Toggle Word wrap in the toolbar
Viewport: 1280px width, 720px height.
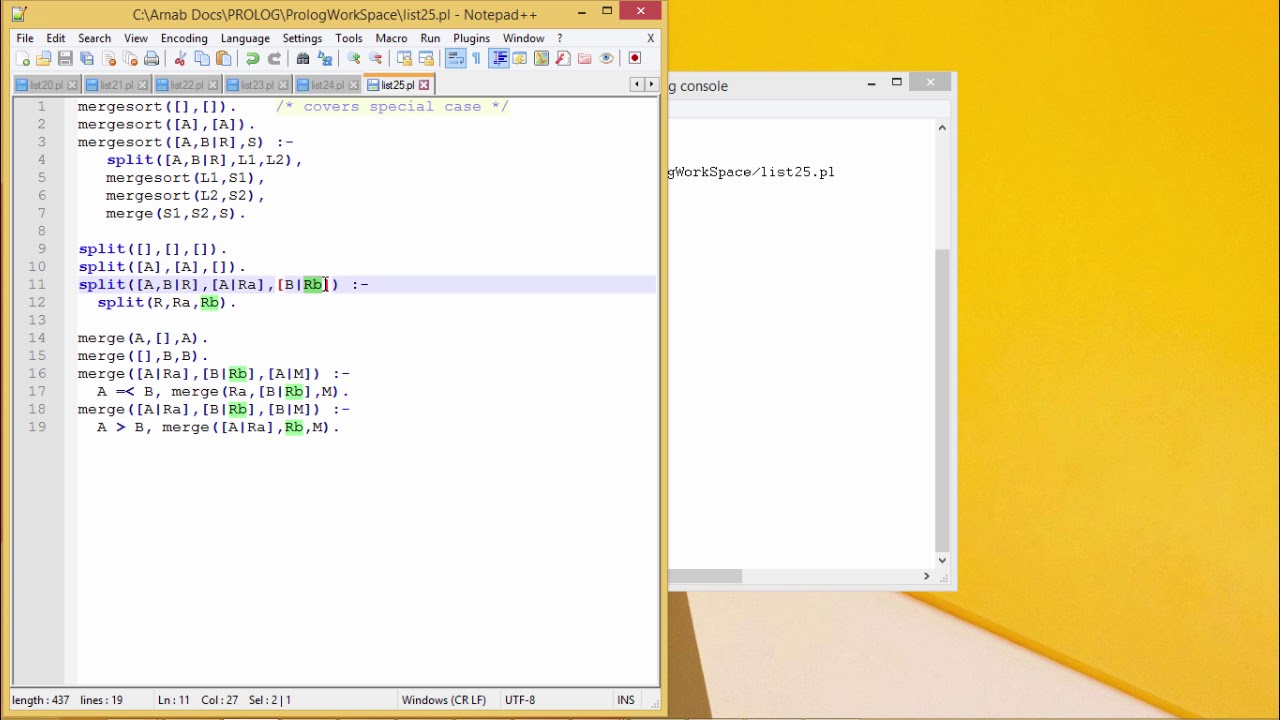click(454, 59)
